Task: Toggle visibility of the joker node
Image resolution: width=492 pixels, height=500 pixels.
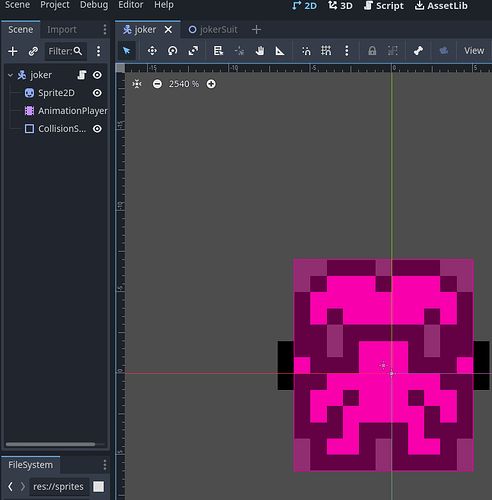Action: coord(97,75)
